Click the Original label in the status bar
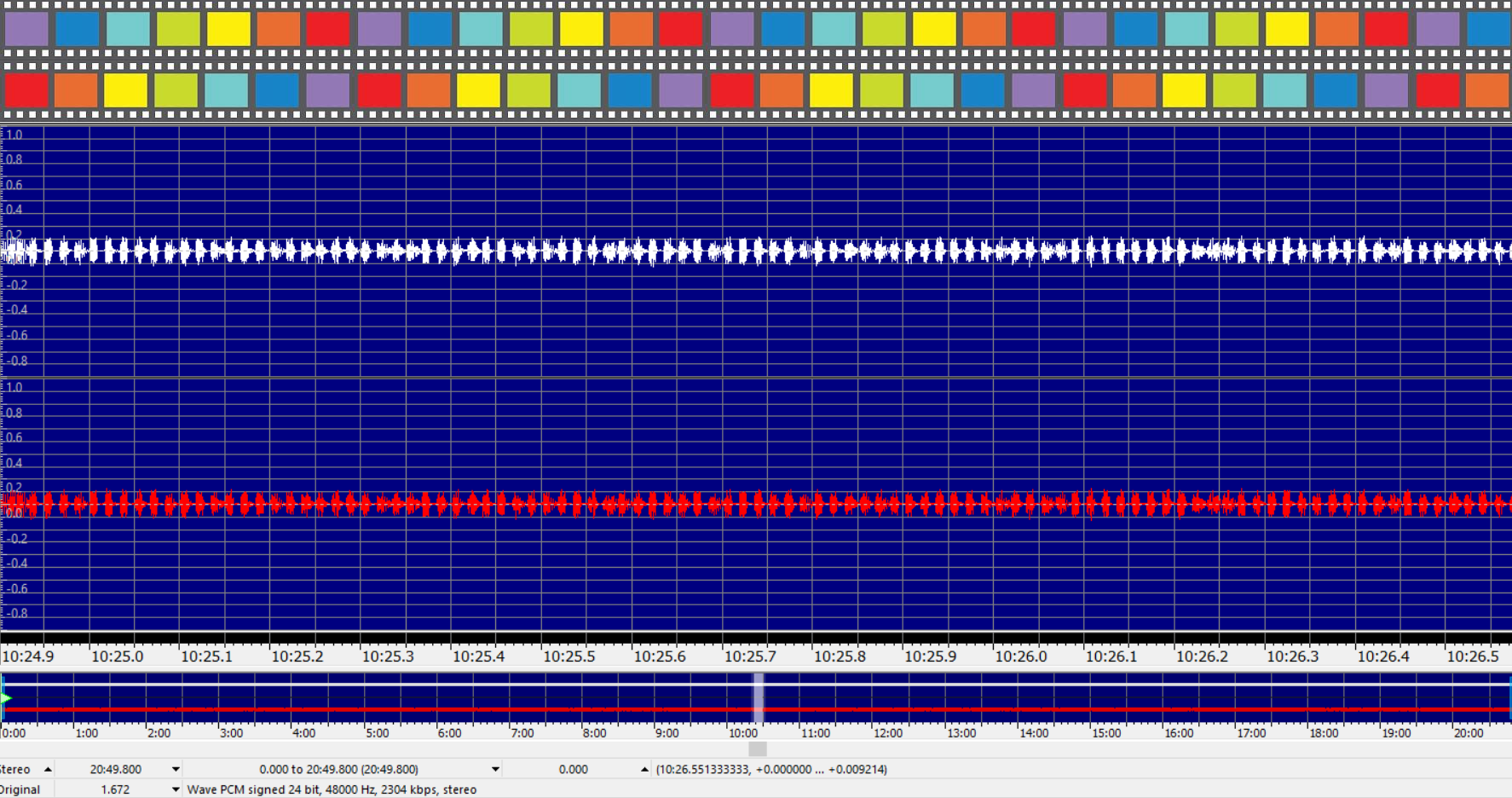The height and width of the screenshot is (798, 1512). 19,789
